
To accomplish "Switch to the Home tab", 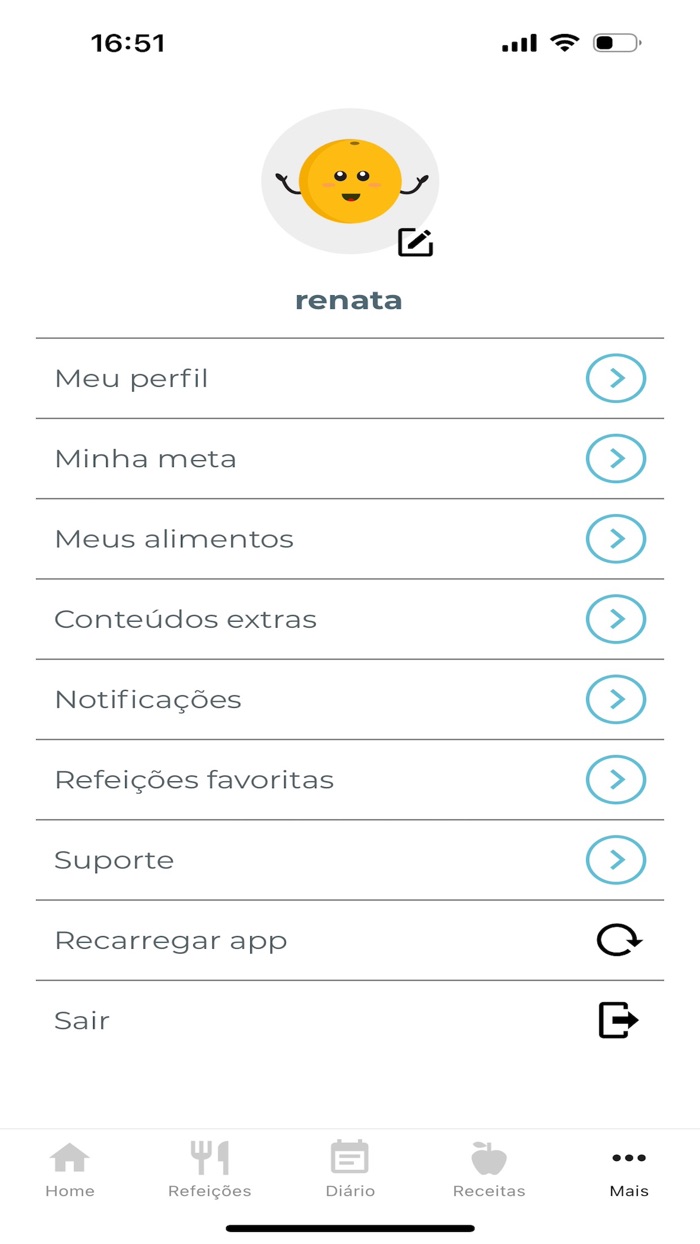I will 70,1165.
